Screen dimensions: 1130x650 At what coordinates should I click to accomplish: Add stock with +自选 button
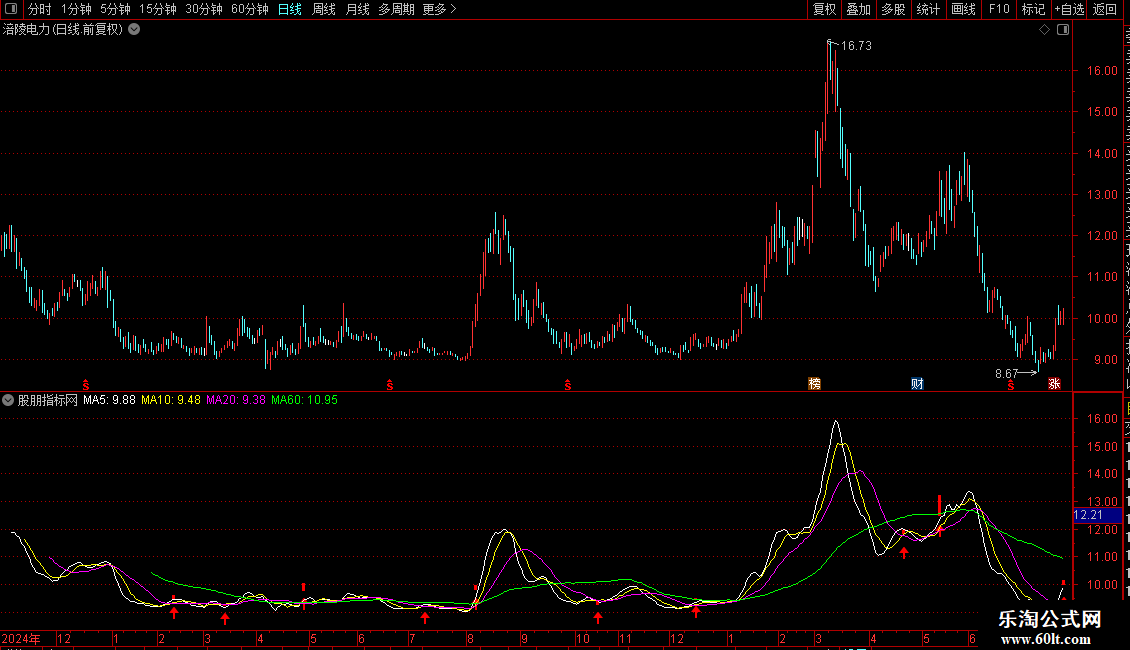(1069, 9)
